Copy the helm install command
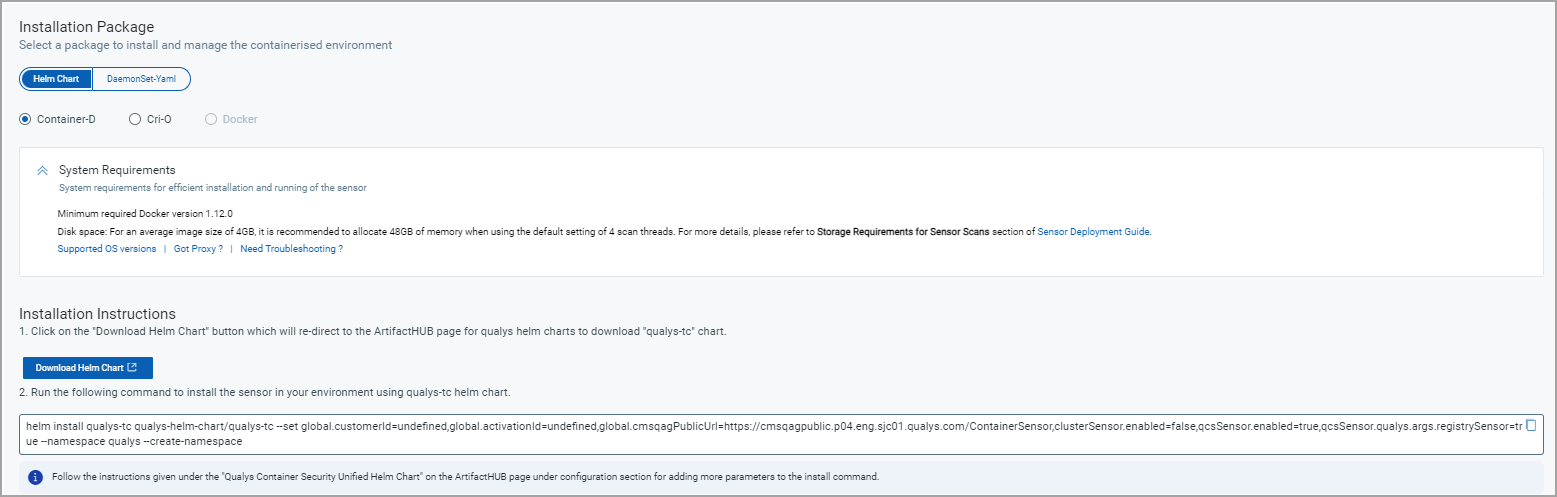Image resolution: width=1557 pixels, height=497 pixels. click(x=1530, y=426)
